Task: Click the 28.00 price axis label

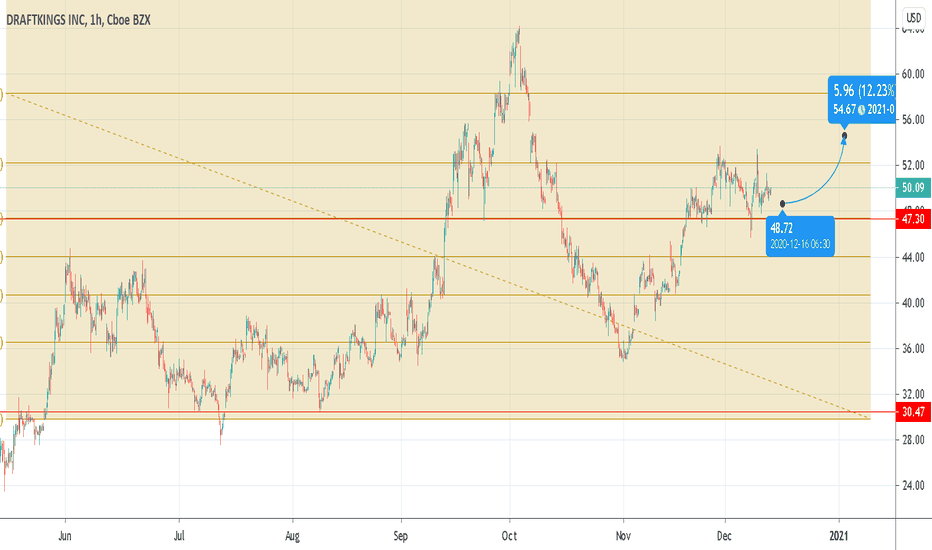Action: (913, 440)
